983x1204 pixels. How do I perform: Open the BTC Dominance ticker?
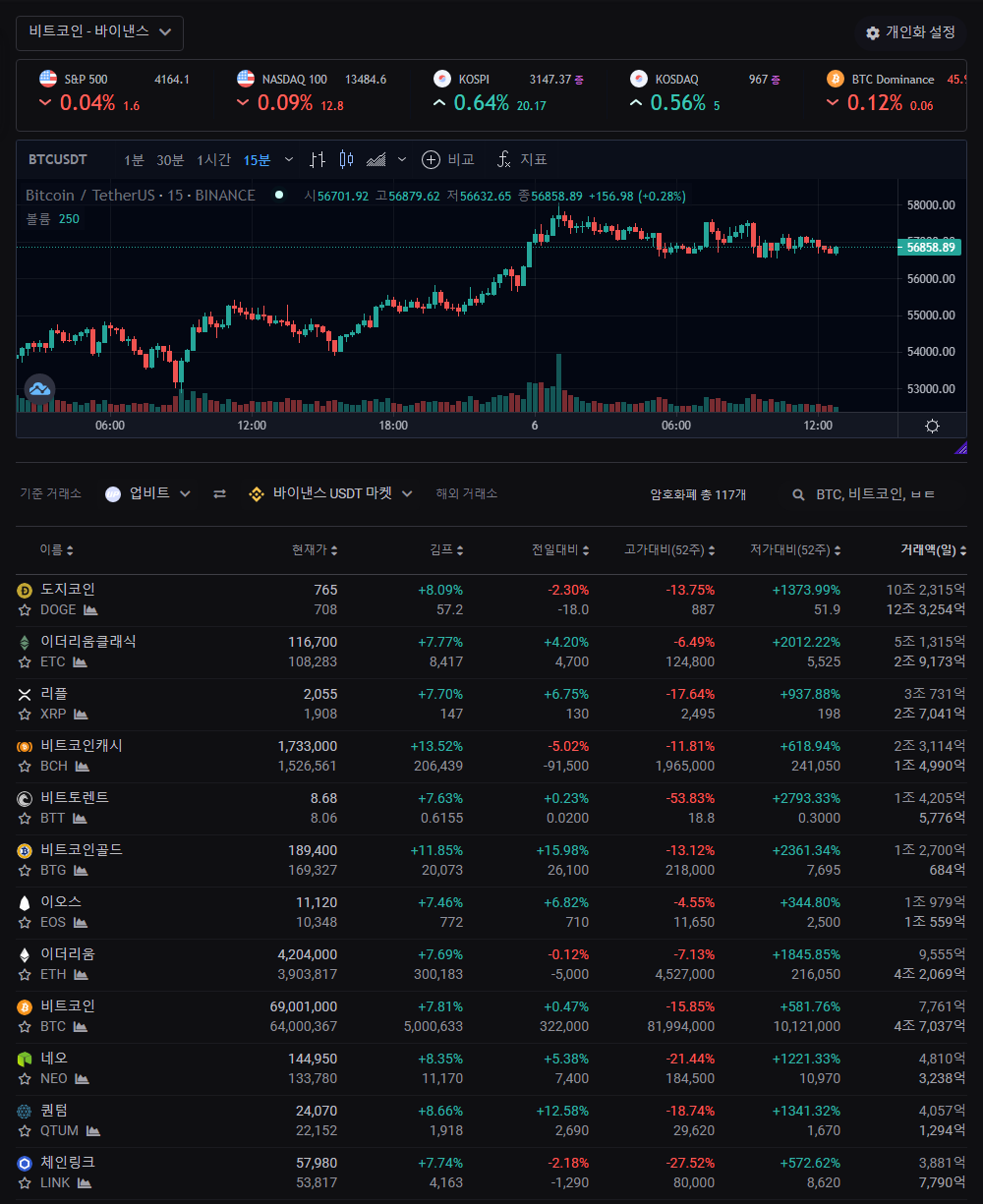point(895,91)
